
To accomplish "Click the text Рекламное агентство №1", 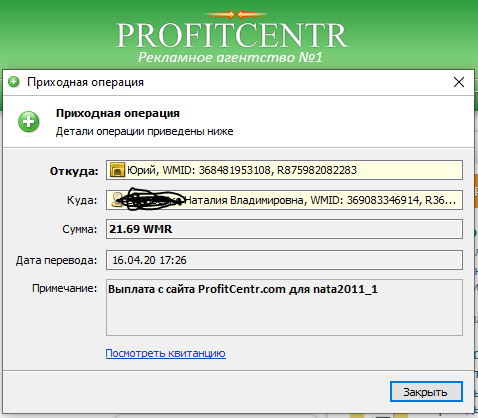I will coord(230,57).
